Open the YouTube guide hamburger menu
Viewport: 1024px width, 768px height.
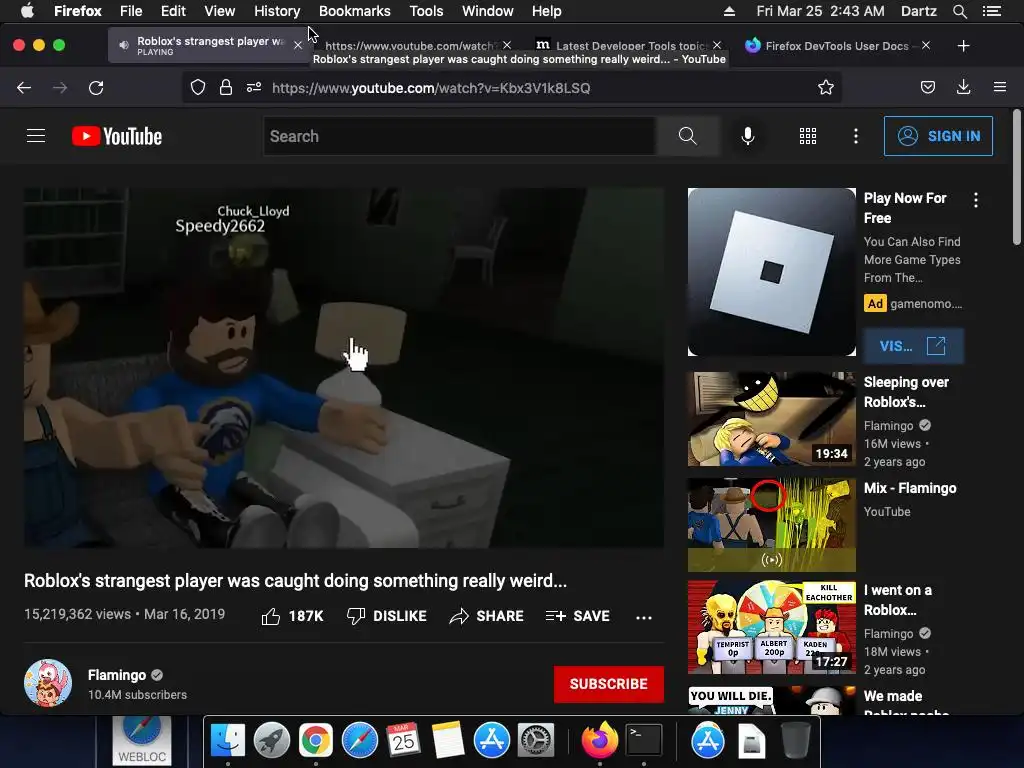point(36,136)
